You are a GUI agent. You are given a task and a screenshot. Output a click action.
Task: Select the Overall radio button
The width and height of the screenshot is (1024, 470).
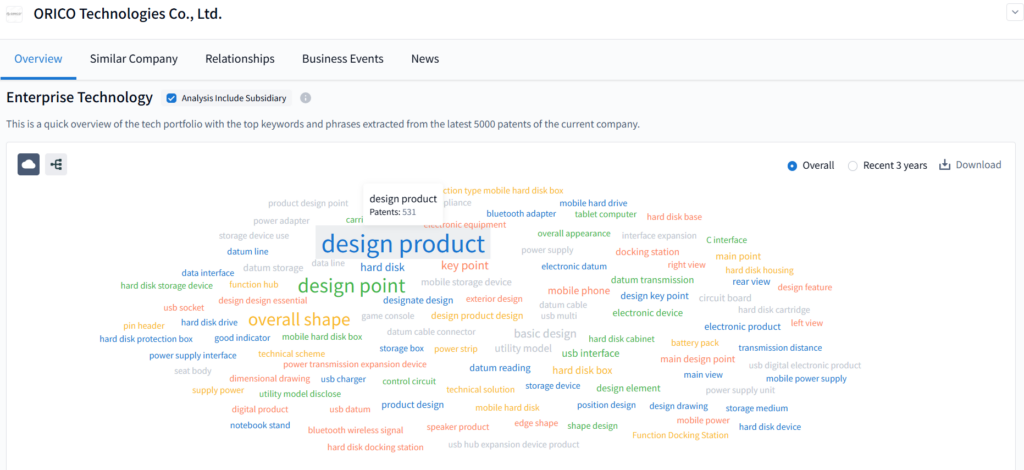point(793,165)
